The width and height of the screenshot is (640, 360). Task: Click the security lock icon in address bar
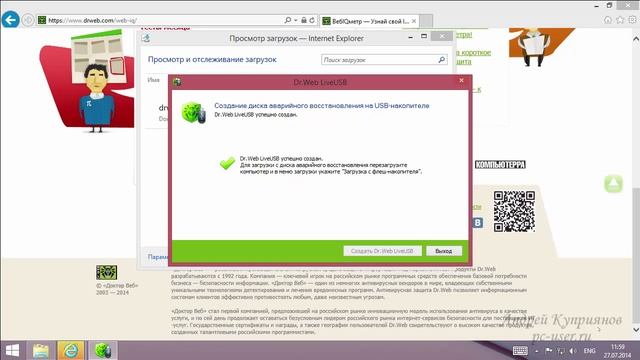pos(304,20)
